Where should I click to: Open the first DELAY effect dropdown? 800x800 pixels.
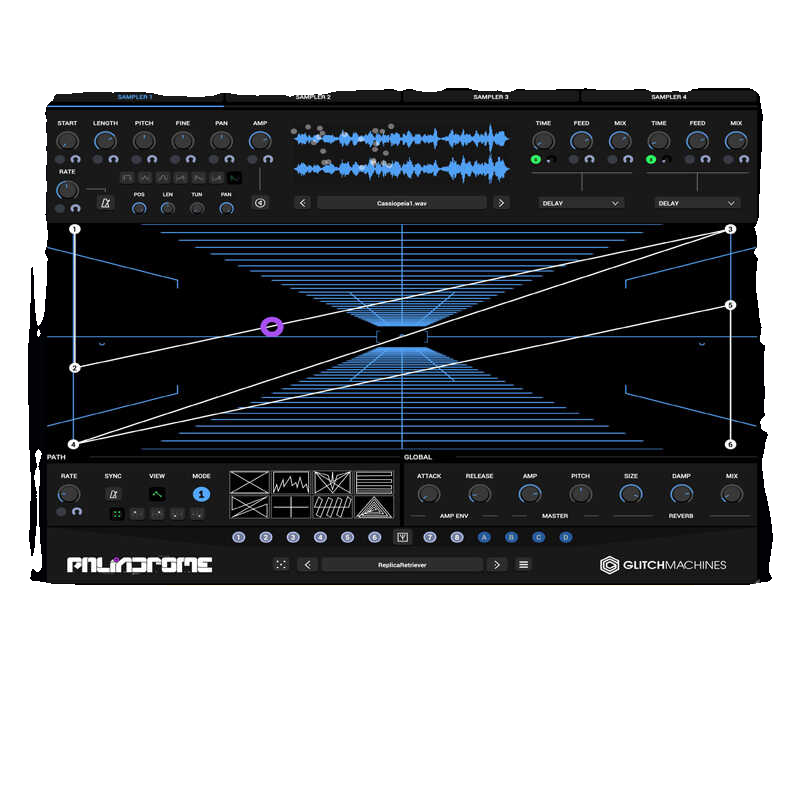click(581, 203)
